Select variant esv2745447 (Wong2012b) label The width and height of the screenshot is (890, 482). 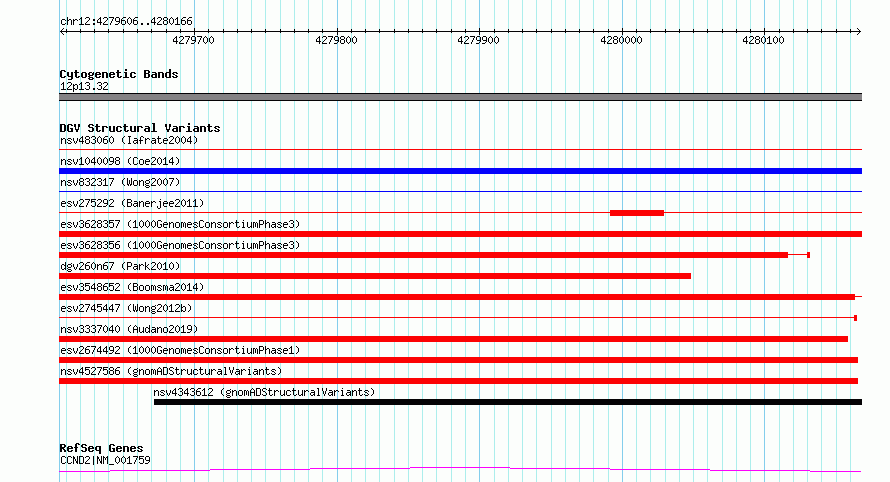126,308
